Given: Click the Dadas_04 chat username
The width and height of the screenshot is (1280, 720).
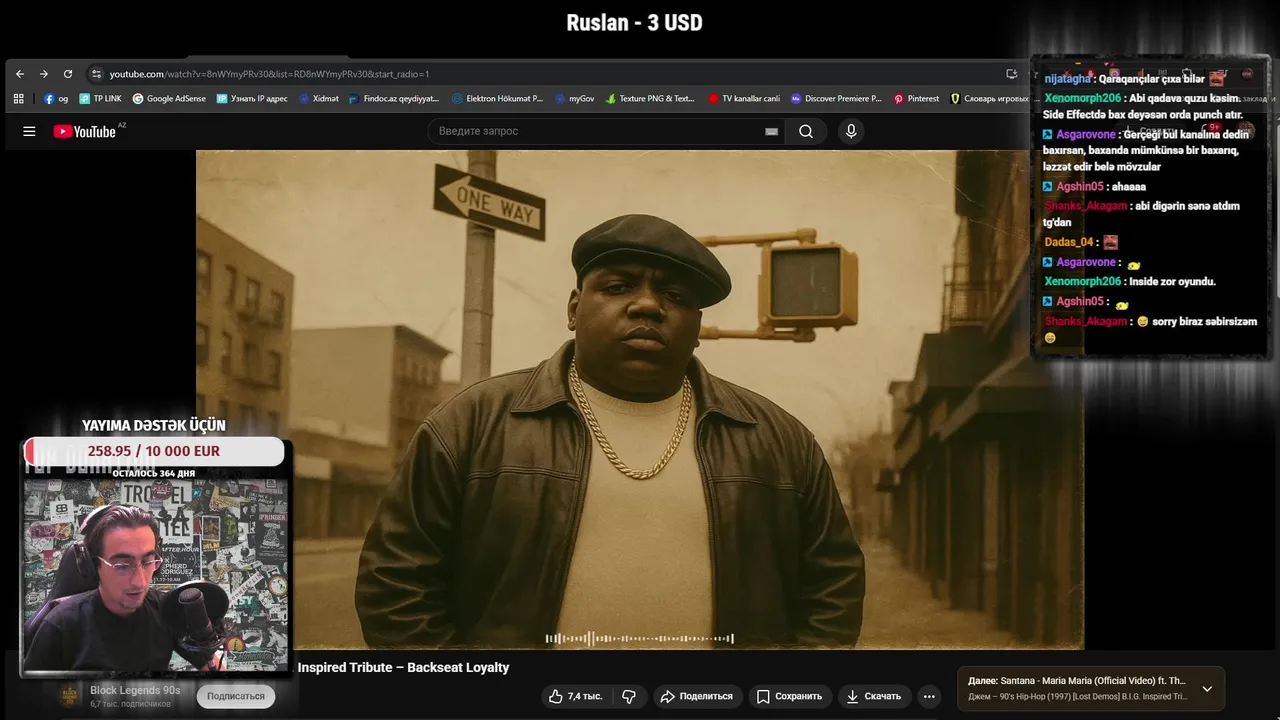Looking at the screenshot, I should pyautogui.click(x=1068, y=242).
